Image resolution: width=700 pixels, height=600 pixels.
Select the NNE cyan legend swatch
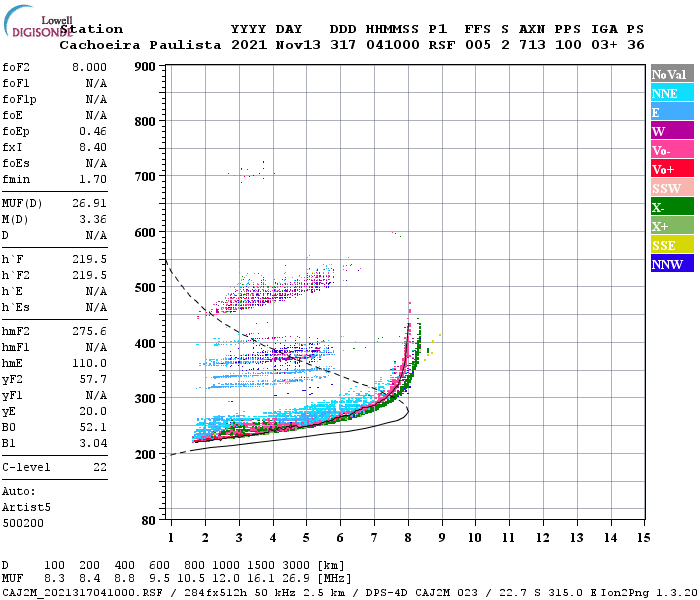pos(672,93)
